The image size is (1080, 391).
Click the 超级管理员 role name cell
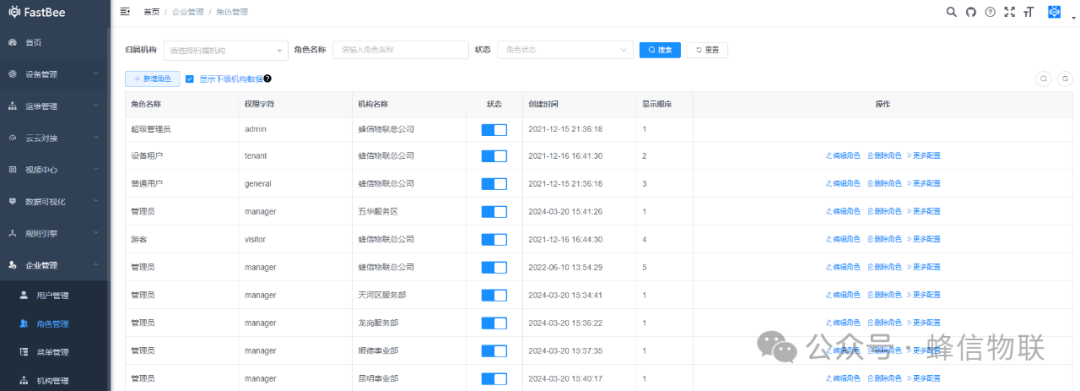click(x=151, y=129)
